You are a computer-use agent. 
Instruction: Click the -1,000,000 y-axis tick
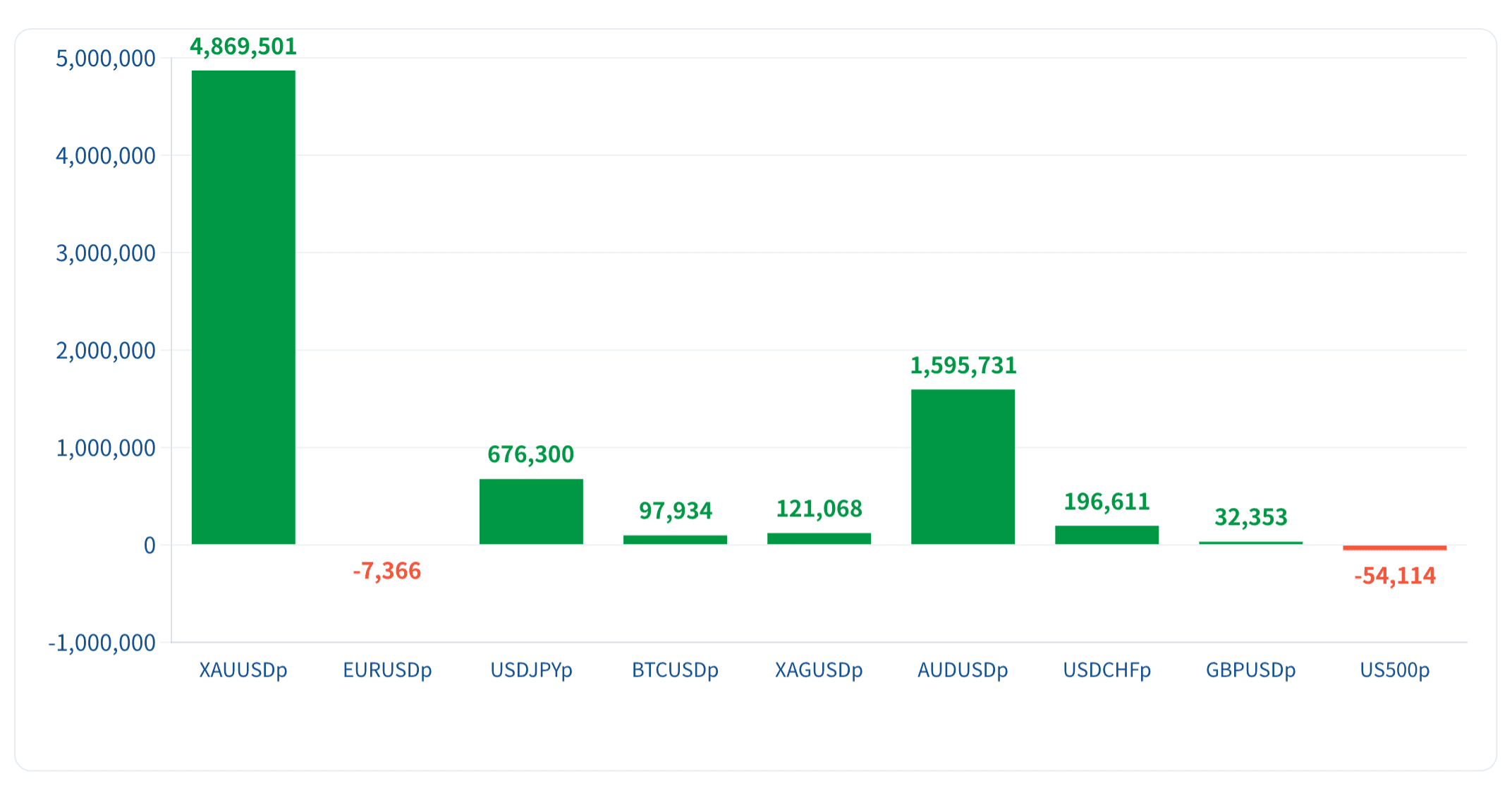102,643
